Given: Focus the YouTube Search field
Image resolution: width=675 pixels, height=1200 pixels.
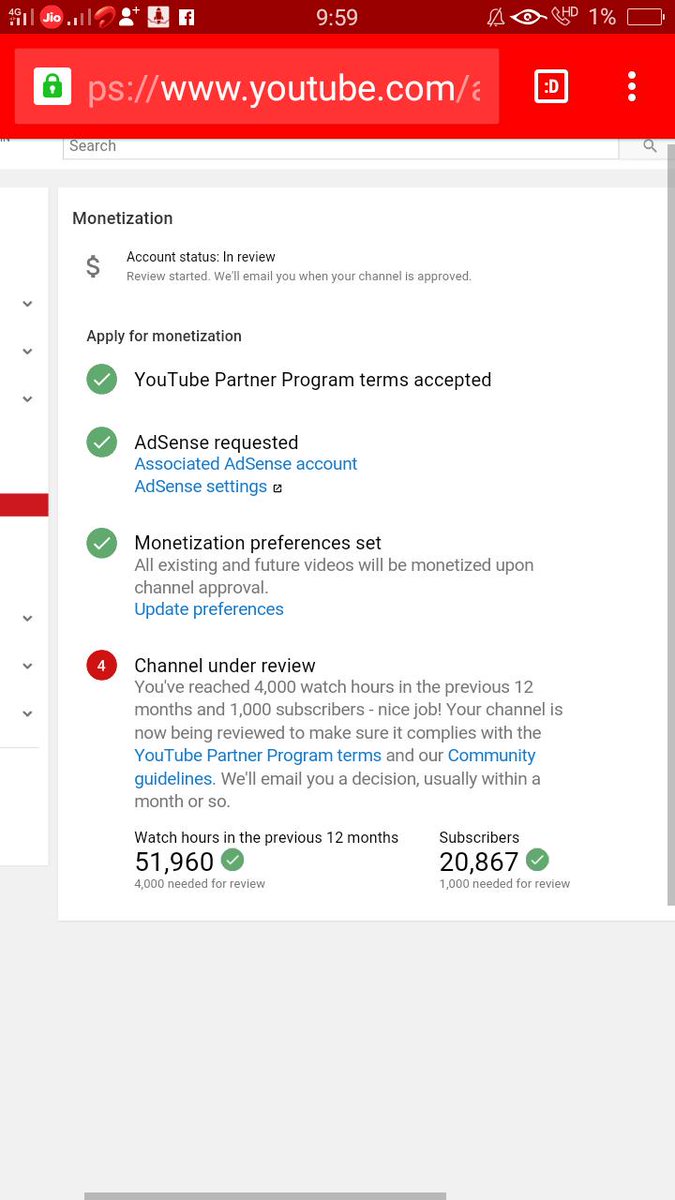Looking at the screenshot, I should coord(341,146).
